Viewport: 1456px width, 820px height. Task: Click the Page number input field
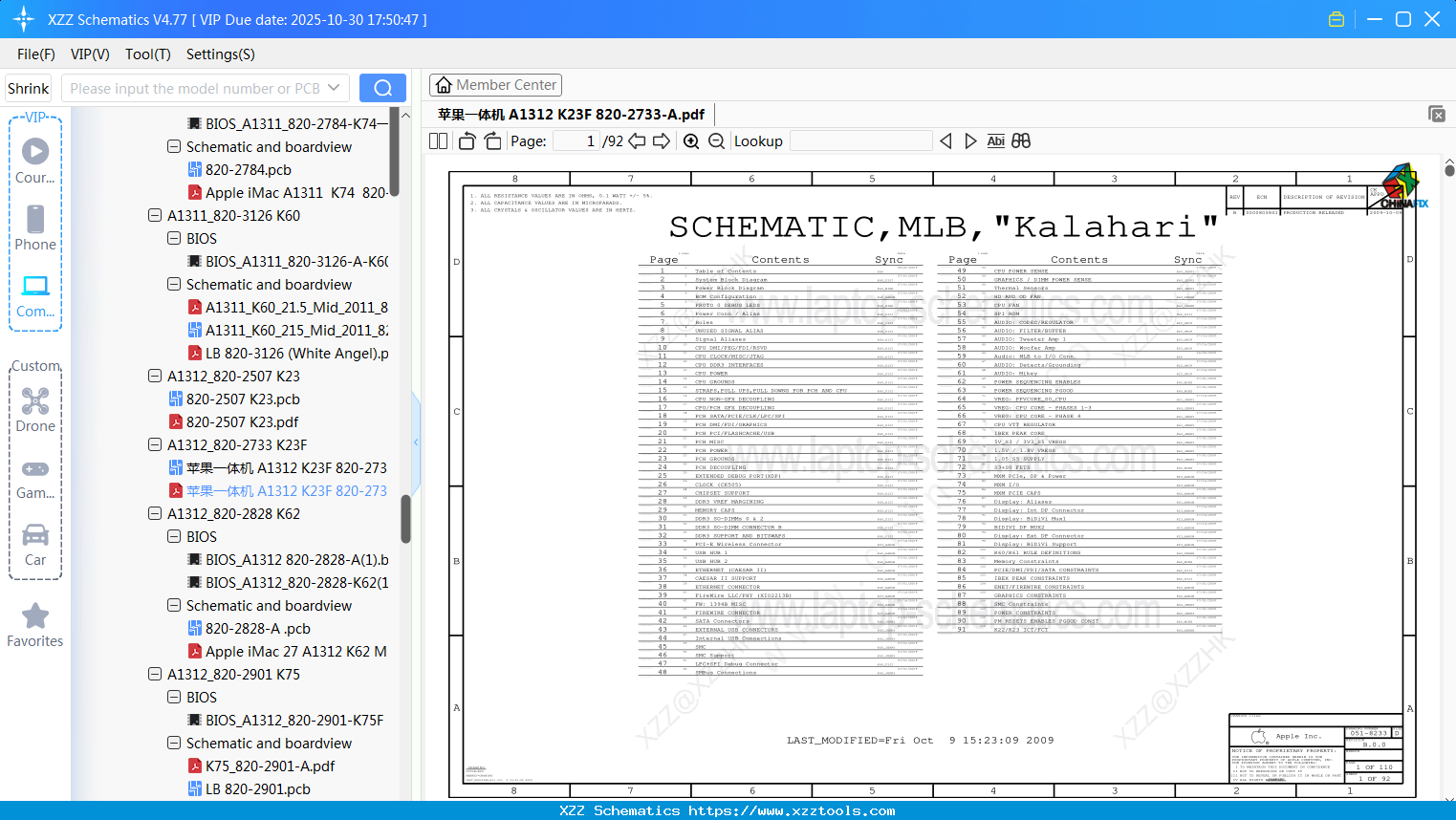pos(576,141)
